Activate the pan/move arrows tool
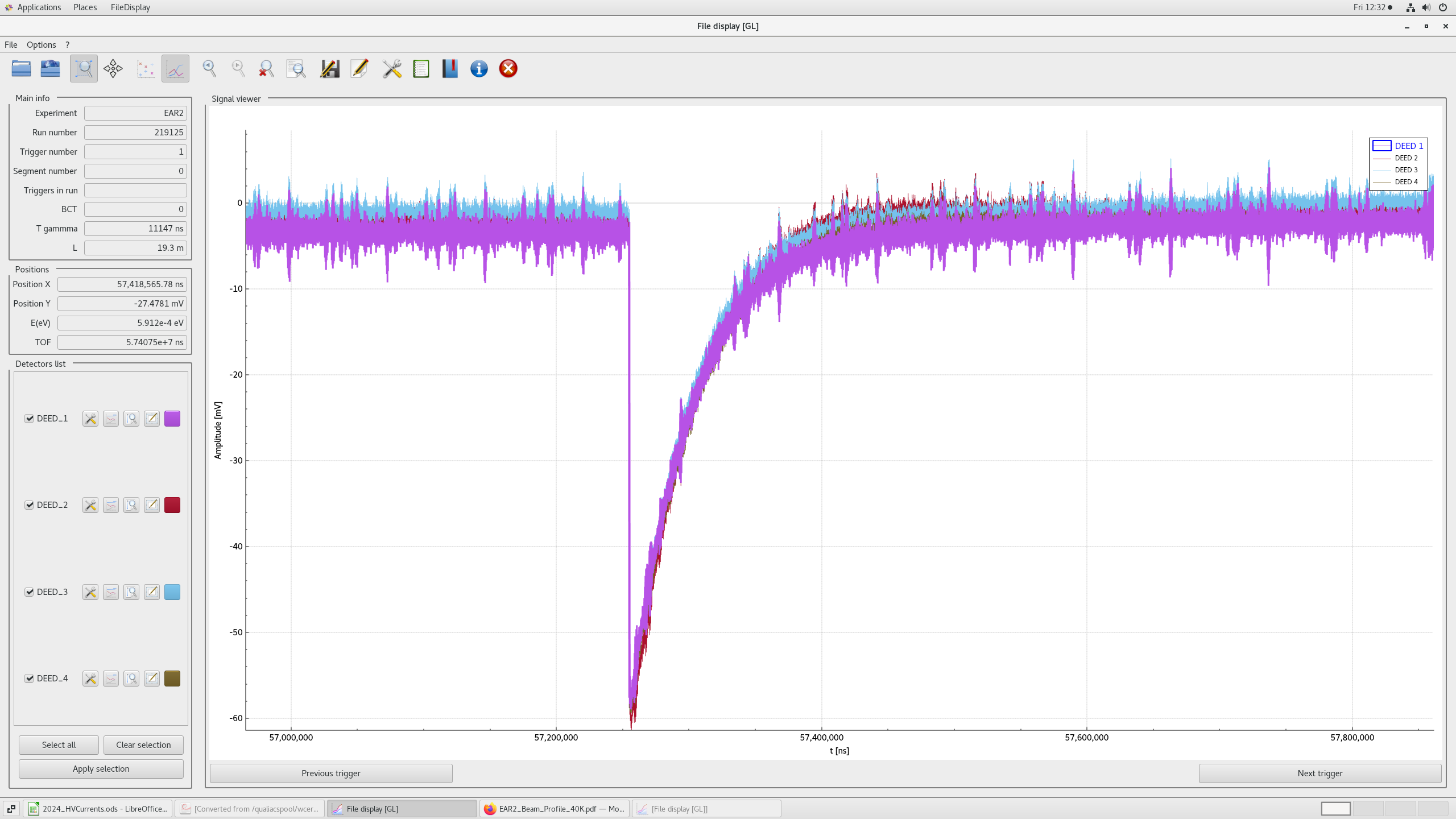Screen dimensions: 1456x819 pos(113,69)
